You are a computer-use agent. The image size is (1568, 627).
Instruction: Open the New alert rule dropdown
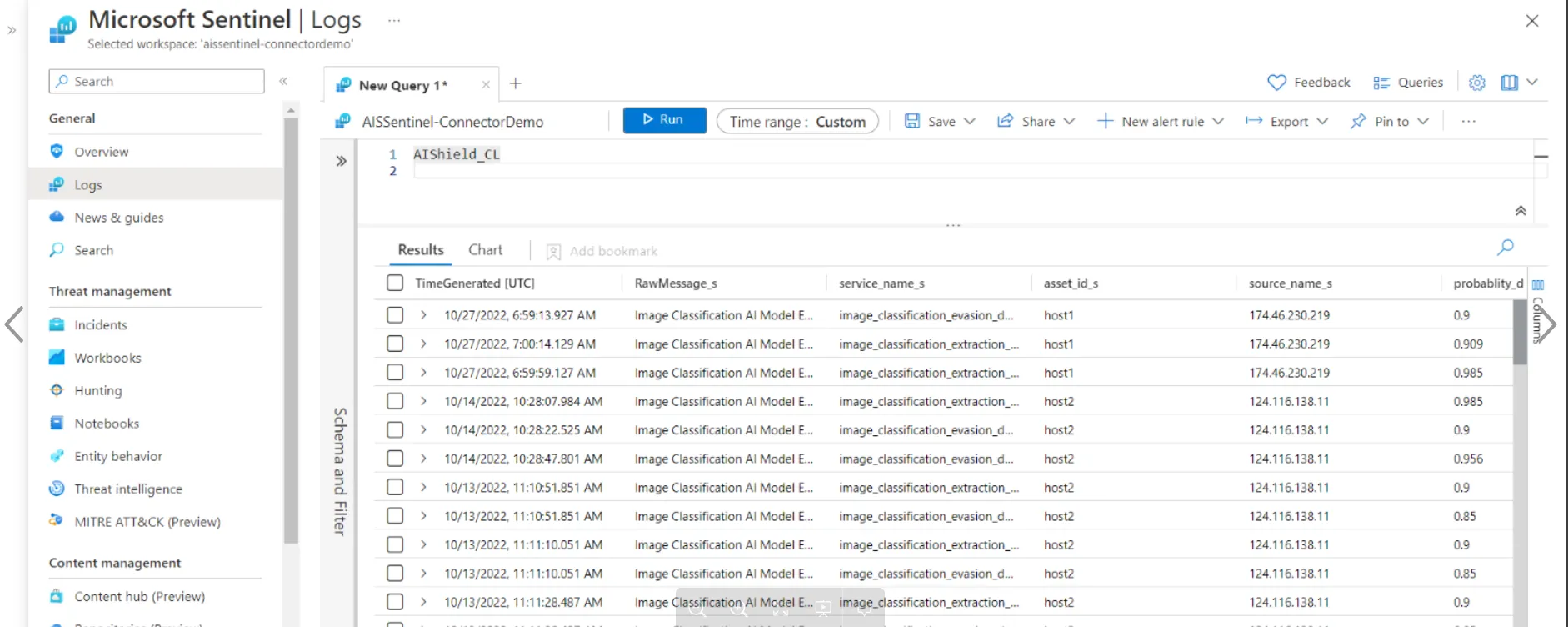[1161, 122]
